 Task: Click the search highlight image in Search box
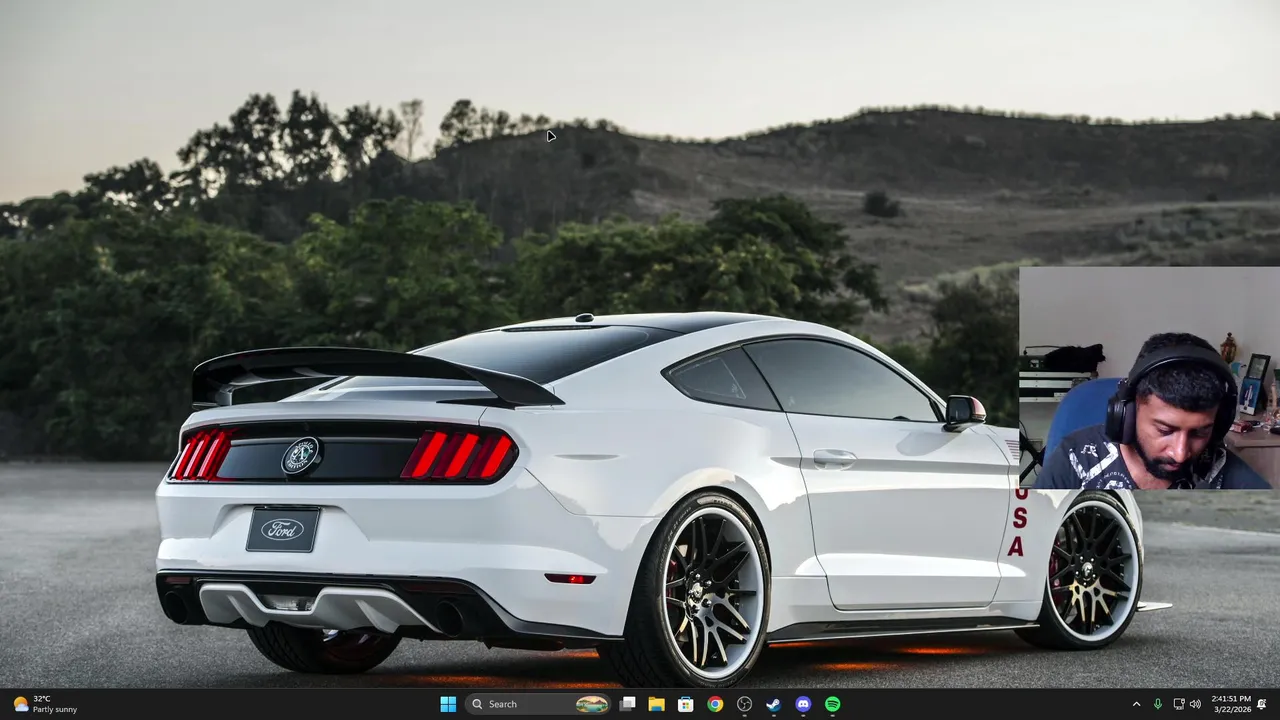[592, 704]
